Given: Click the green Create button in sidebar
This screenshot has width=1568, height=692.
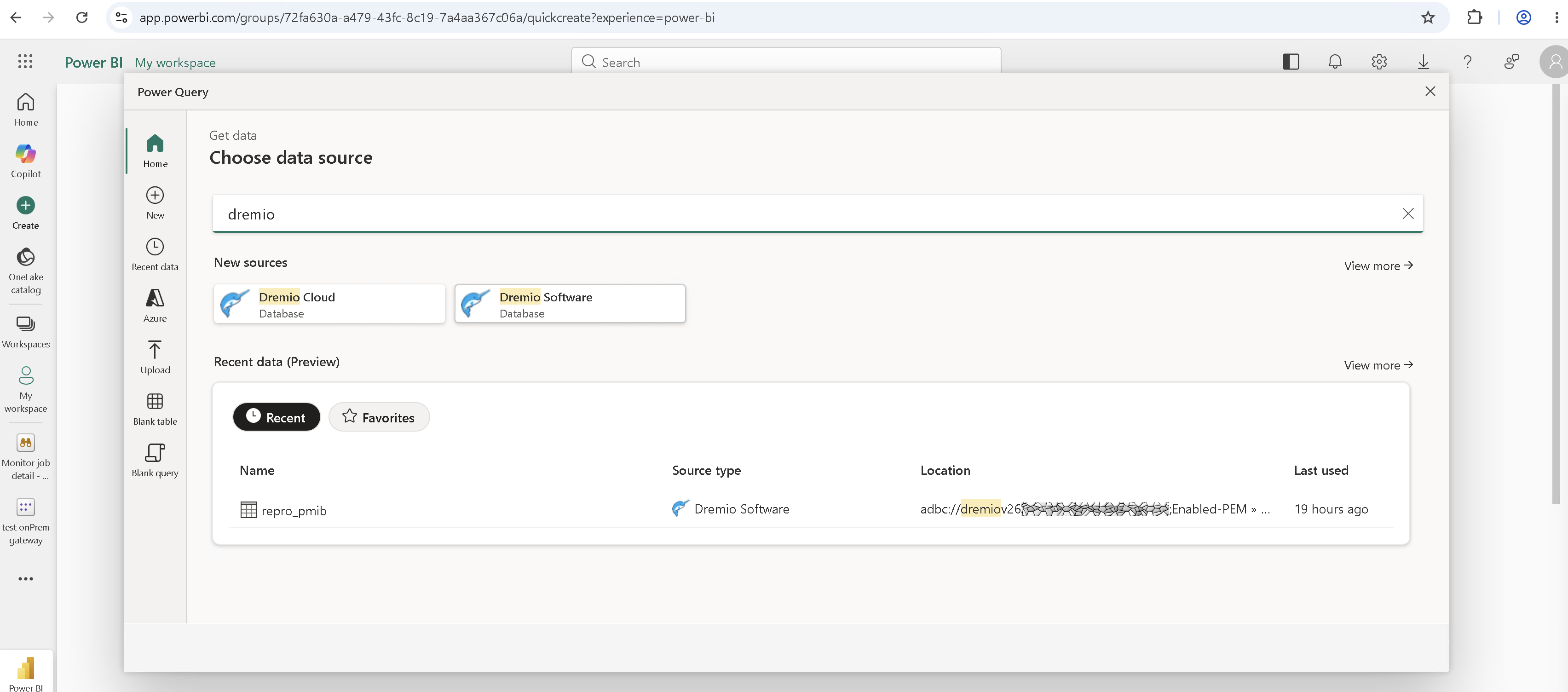Looking at the screenshot, I should coord(26,213).
